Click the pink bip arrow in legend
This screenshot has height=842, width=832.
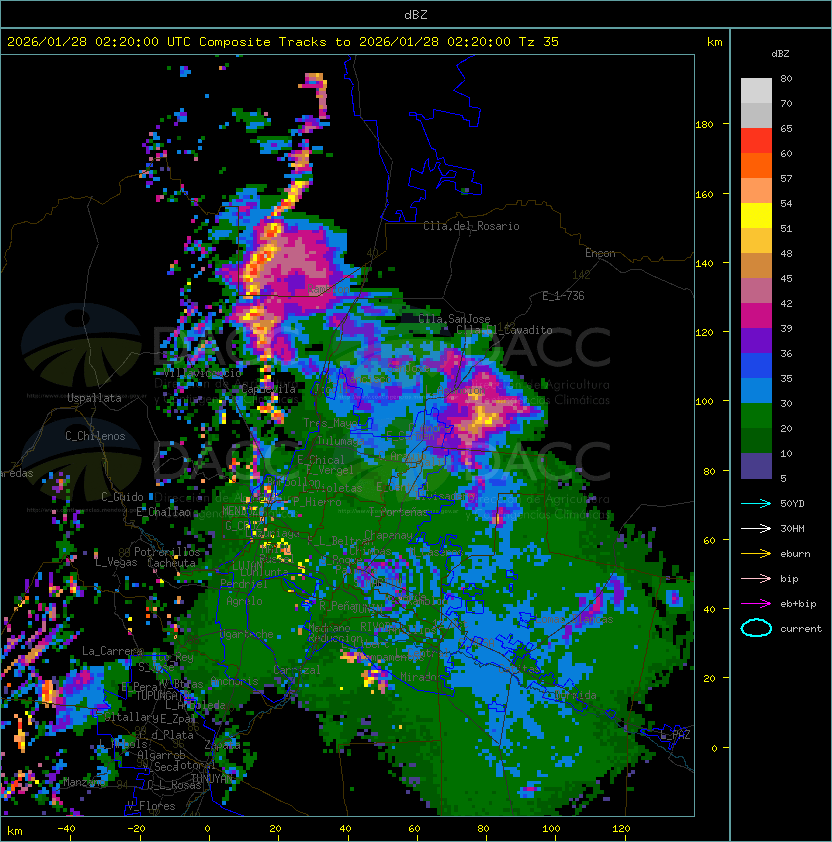pos(756,578)
